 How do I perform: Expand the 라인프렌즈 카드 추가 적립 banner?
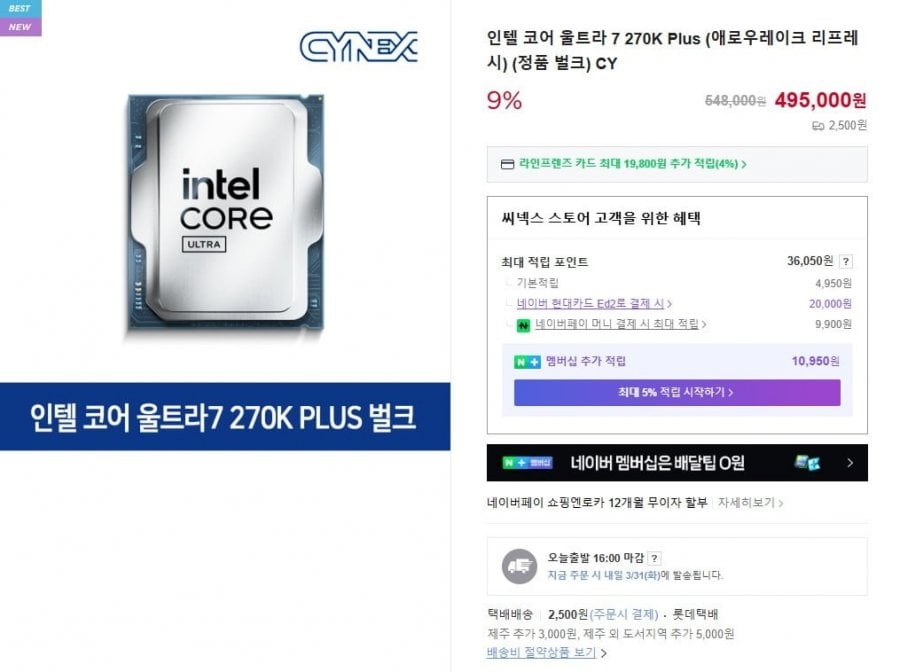pyautogui.click(x=677, y=164)
